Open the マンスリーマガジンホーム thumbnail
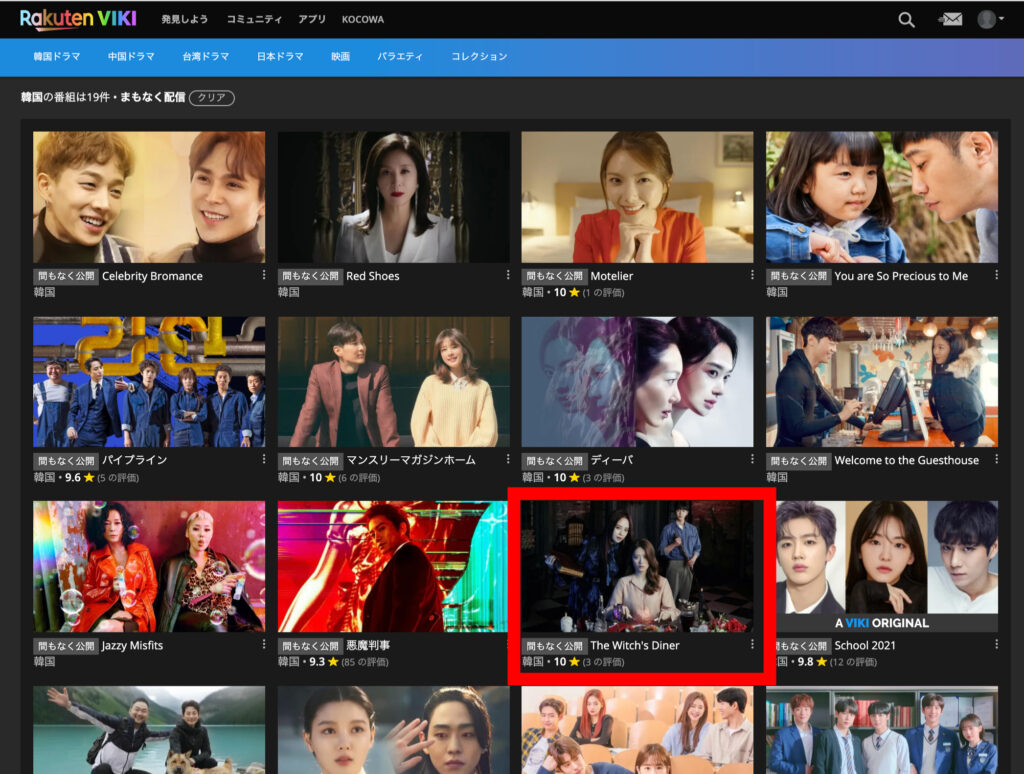The image size is (1024, 774). click(x=393, y=382)
